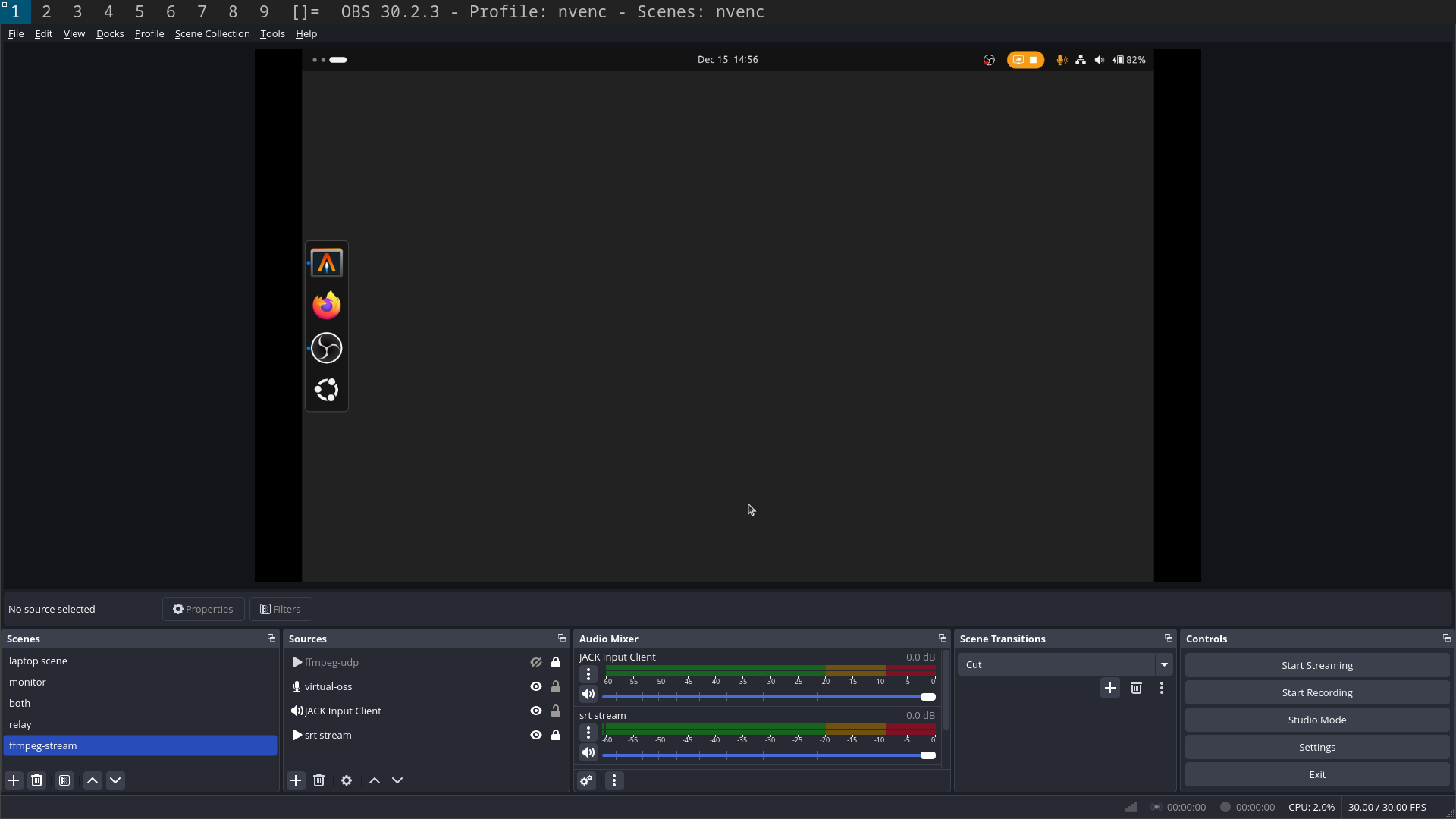The height and width of the screenshot is (819, 1456).
Task: Remove selected scene with trash icon
Action: pyautogui.click(x=36, y=780)
